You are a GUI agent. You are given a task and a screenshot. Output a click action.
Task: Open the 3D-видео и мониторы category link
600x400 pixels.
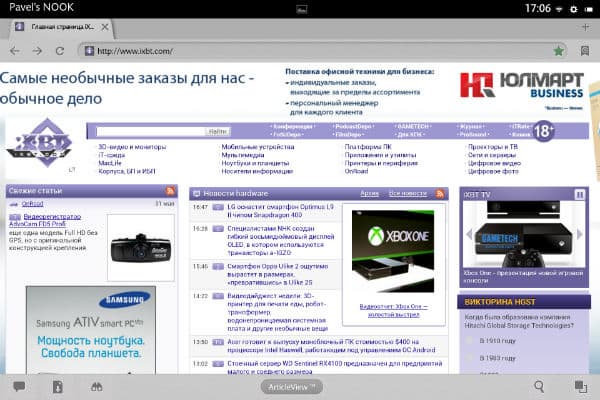click(132, 147)
